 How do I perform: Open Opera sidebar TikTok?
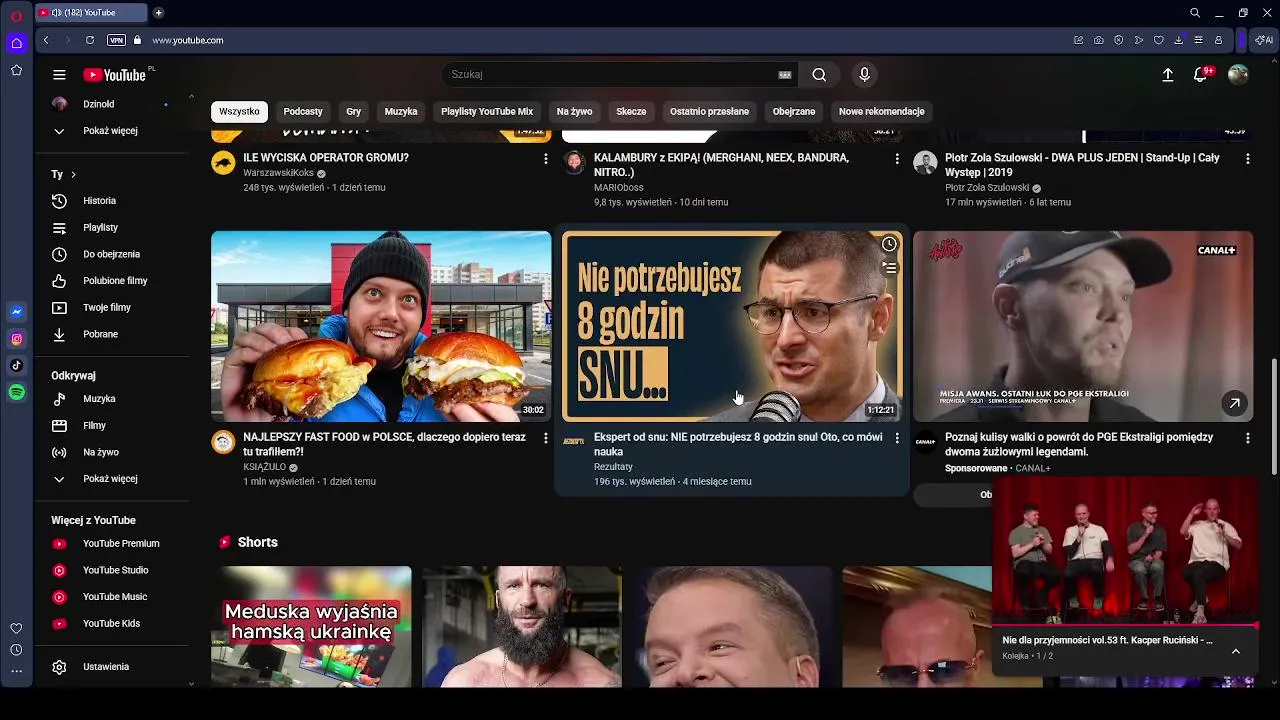click(x=16, y=366)
